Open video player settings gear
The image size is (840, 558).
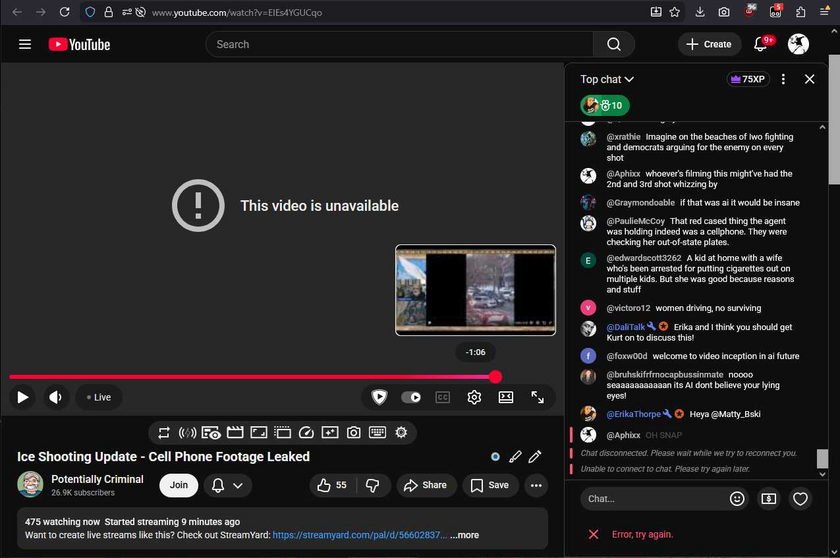474,397
